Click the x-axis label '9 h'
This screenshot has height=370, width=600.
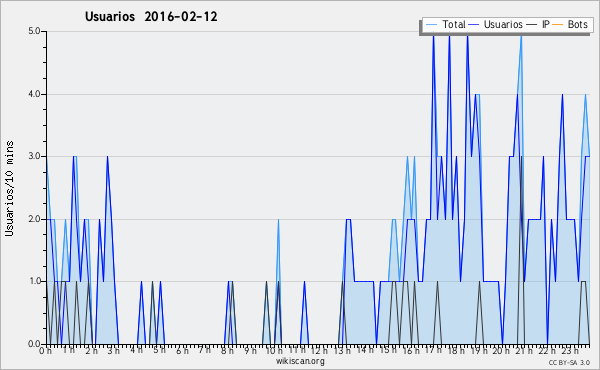point(250,350)
